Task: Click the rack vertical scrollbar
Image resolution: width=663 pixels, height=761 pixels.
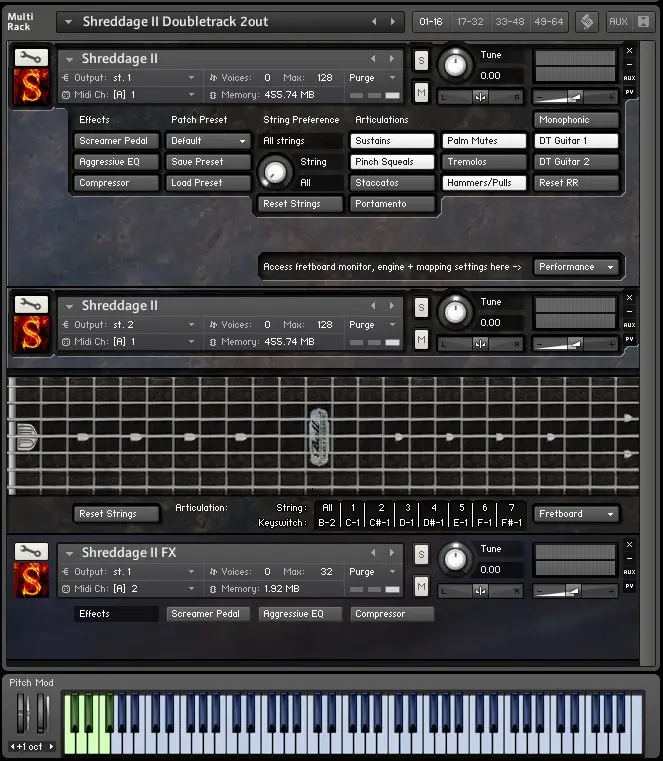Action: point(647,353)
